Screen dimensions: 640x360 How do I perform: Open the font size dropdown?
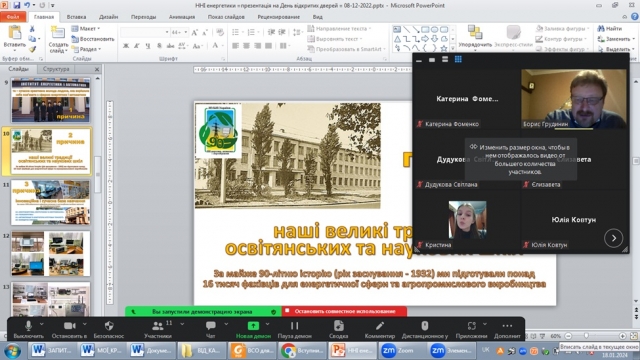point(186,32)
